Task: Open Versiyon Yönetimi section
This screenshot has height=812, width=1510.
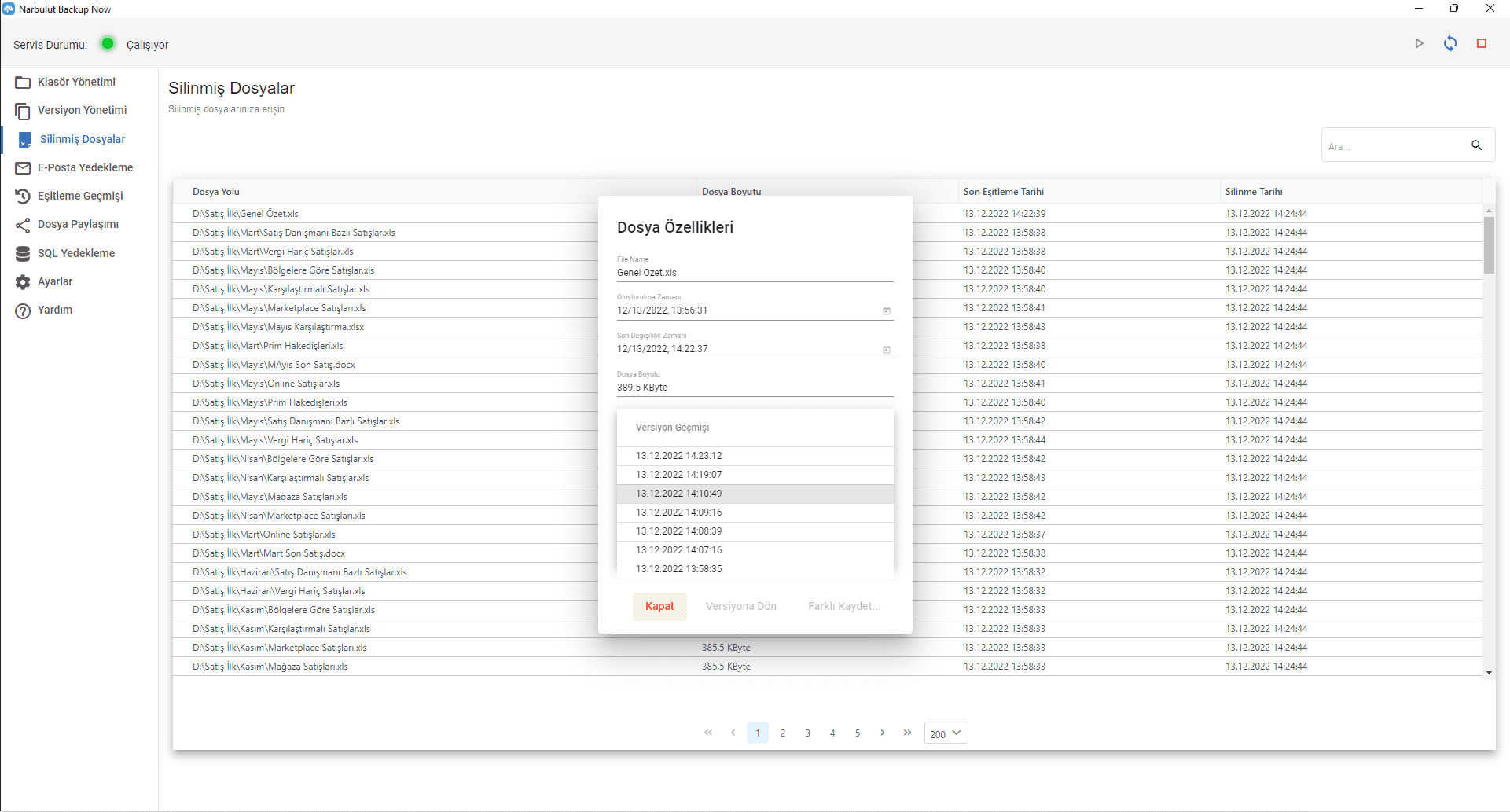Action: click(x=82, y=111)
